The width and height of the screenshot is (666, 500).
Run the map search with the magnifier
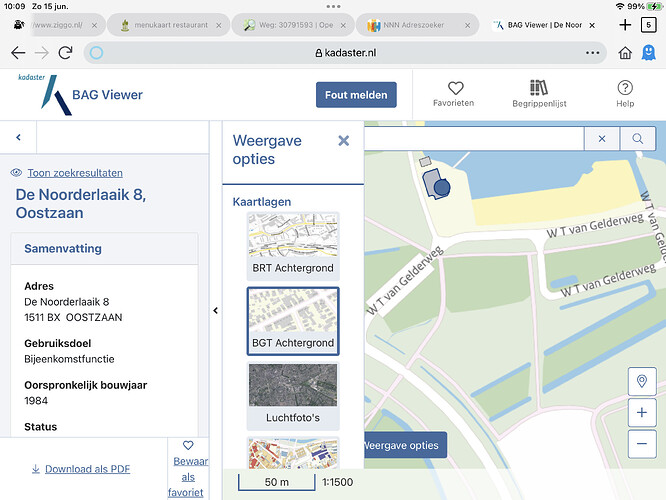pyautogui.click(x=637, y=138)
